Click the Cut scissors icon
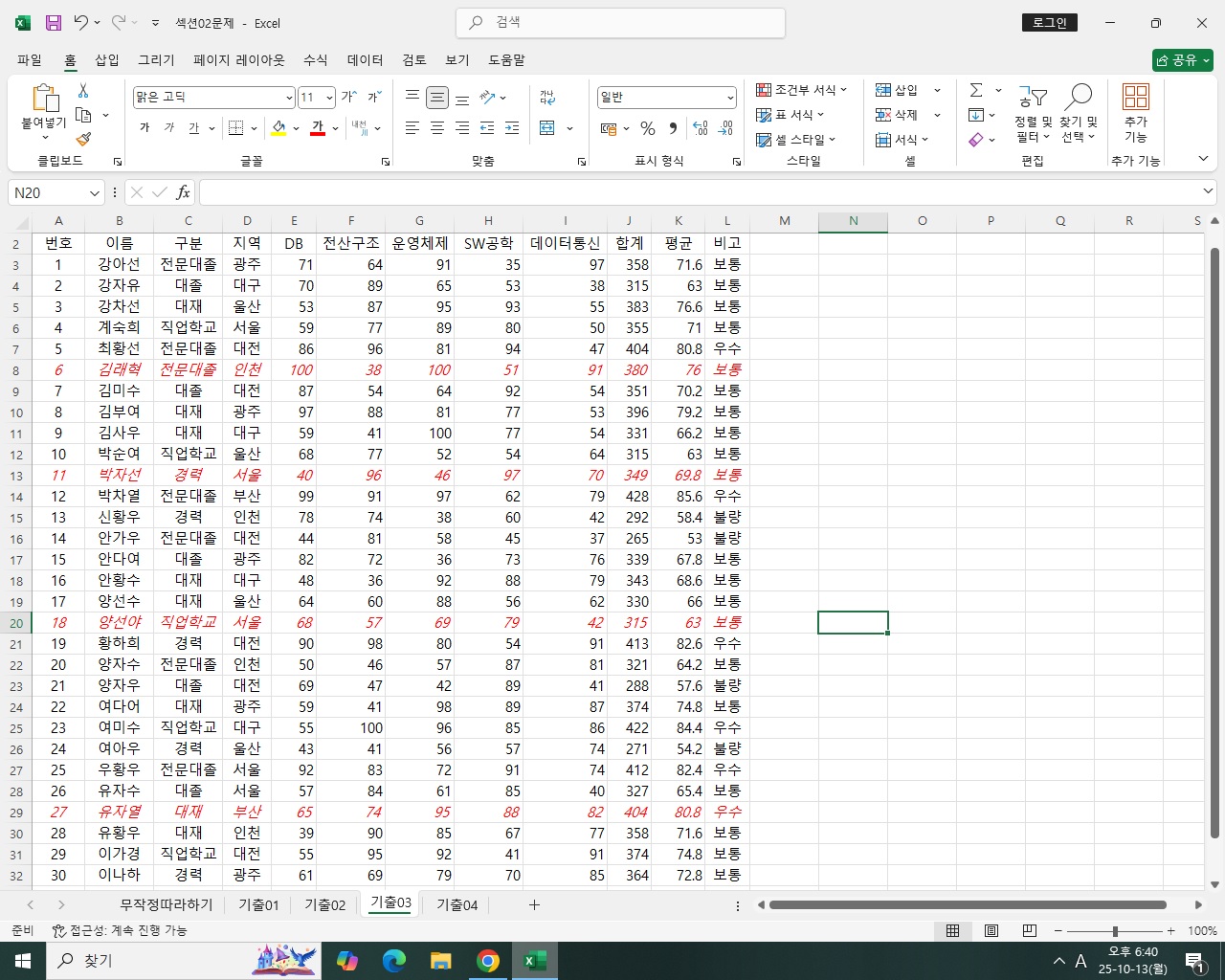Image resolution: width=1225 pixels, height=980 pixels. click(x=83, y=91)
